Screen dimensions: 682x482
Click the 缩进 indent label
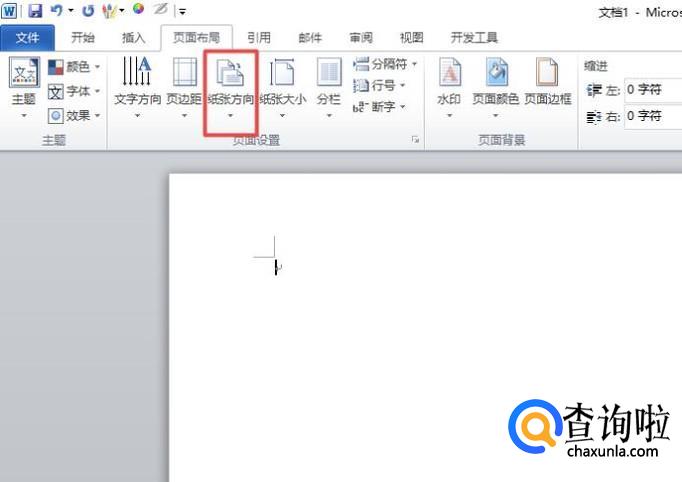click(x=596, y=66)
